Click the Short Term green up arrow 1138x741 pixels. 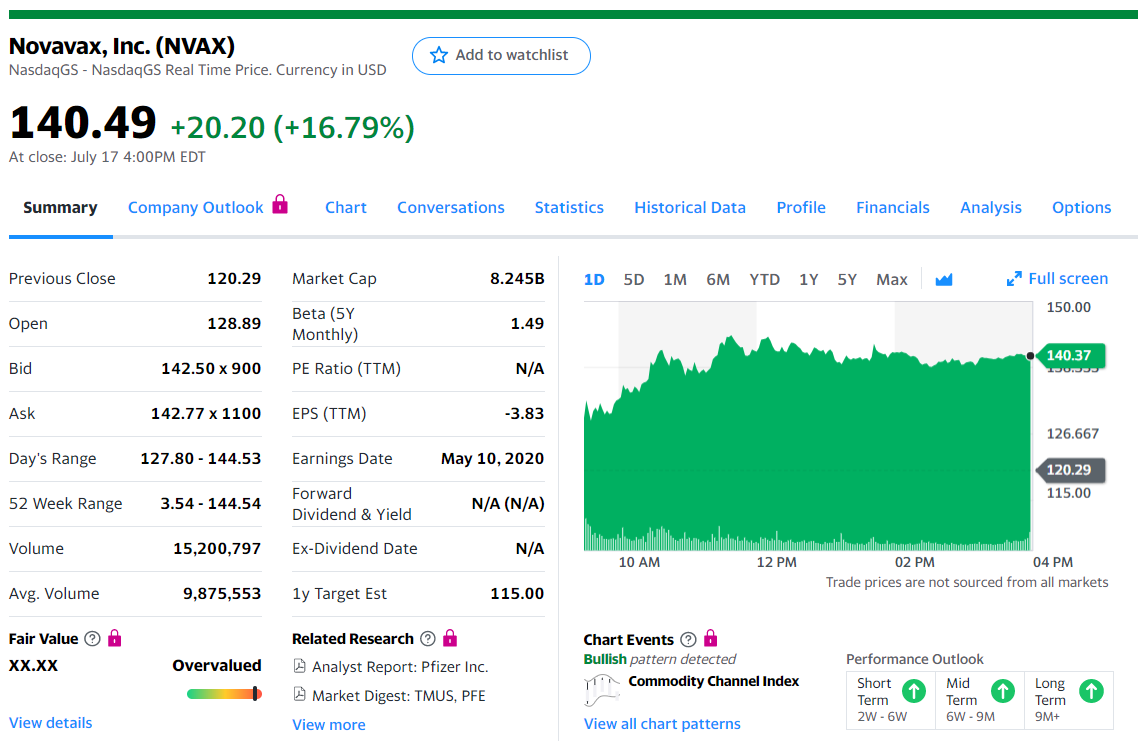[914, 691]
